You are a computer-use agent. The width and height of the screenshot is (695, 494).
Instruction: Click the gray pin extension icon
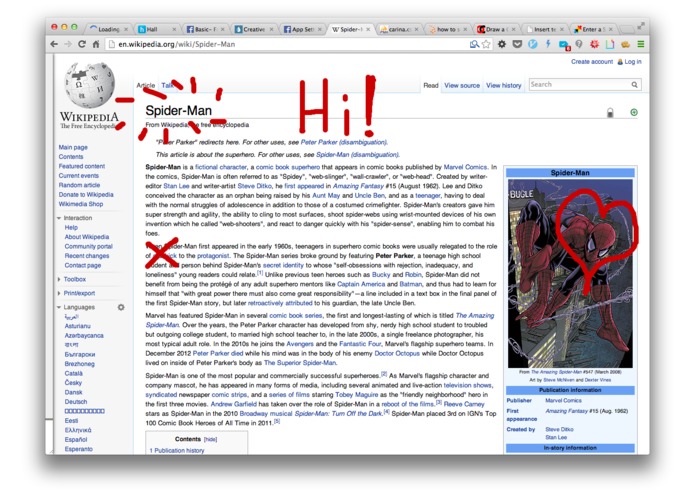[x=579, y=44]
